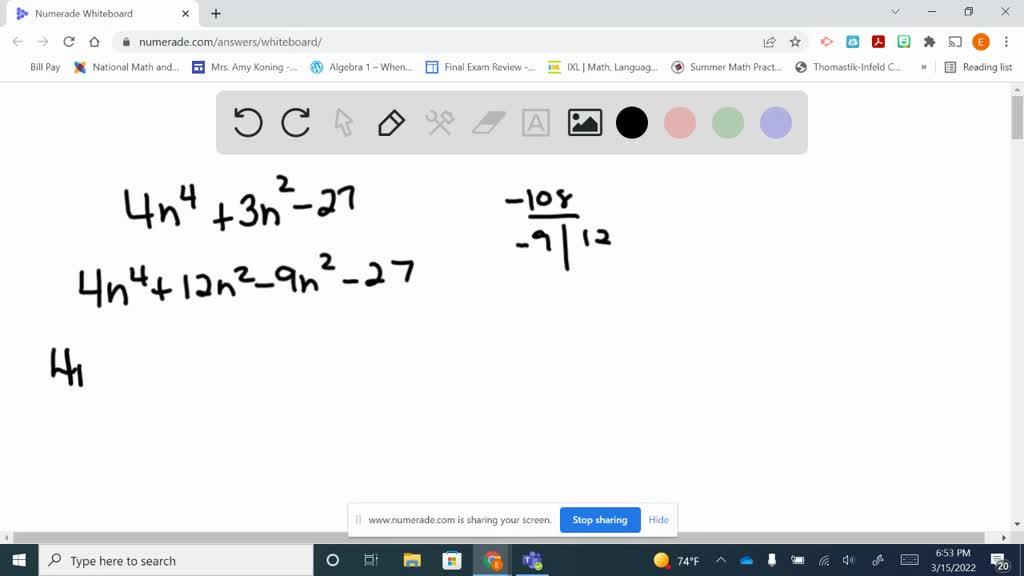Expand the taskbar hidden icons arrow
This screenshot has height=576, width=1024.
click(720, 561)
